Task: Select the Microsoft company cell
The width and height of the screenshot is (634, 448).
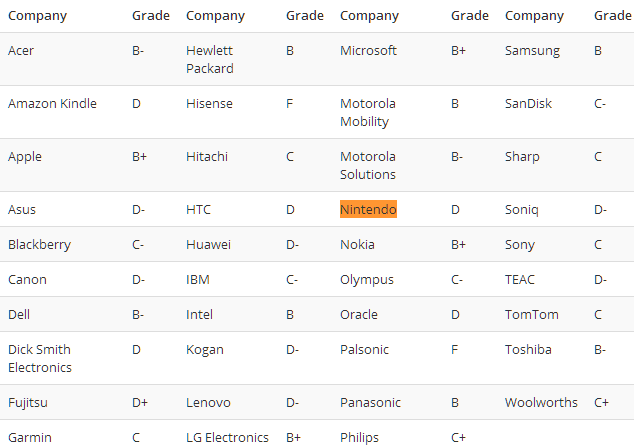Action: (x=368, y=51)
